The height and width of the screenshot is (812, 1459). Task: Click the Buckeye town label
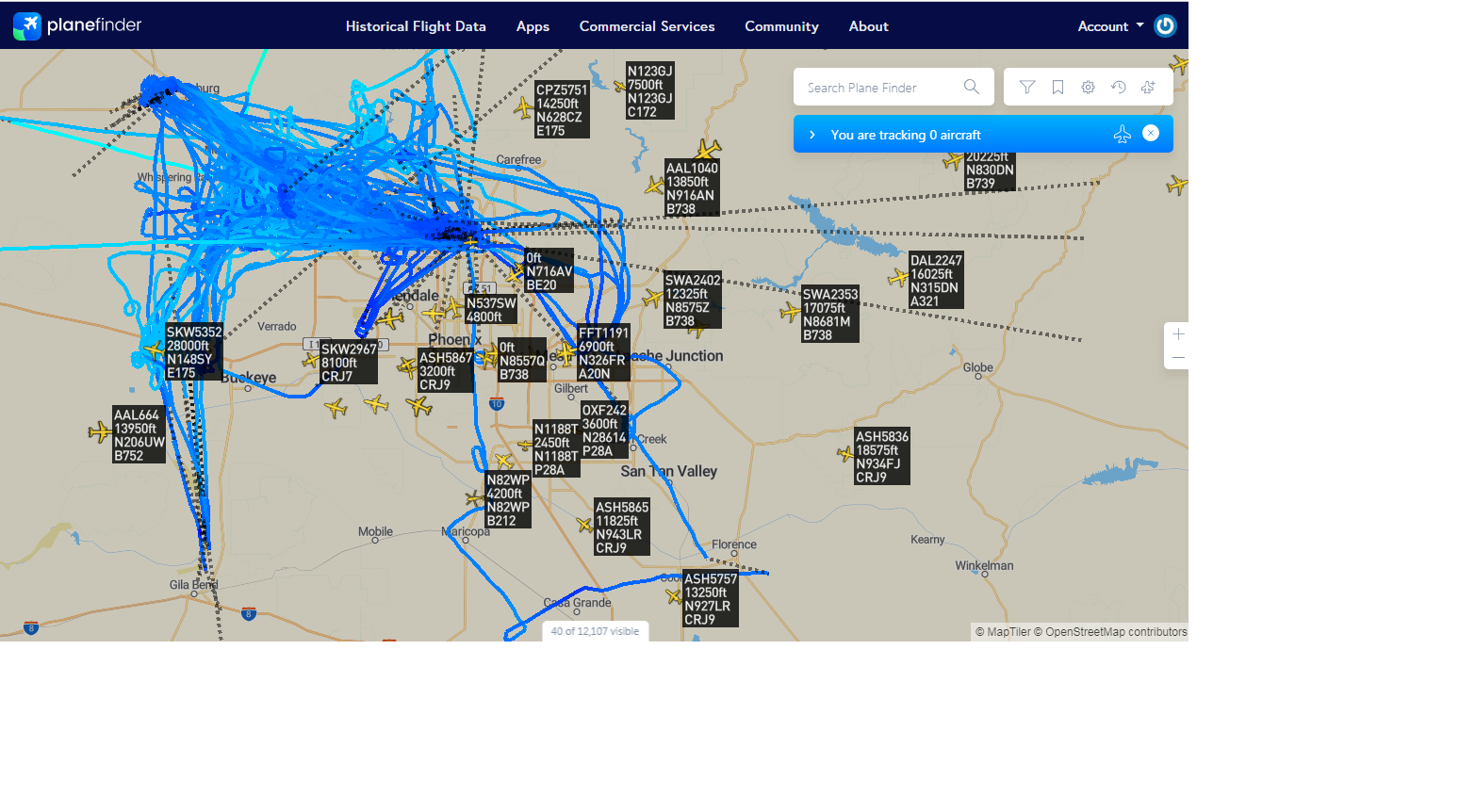coord(249,378)
